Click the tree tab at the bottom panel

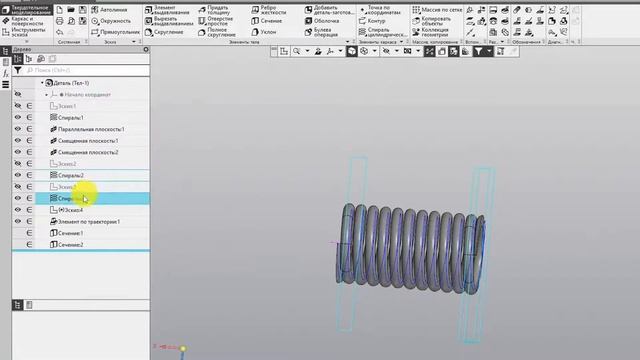[17, 305]
